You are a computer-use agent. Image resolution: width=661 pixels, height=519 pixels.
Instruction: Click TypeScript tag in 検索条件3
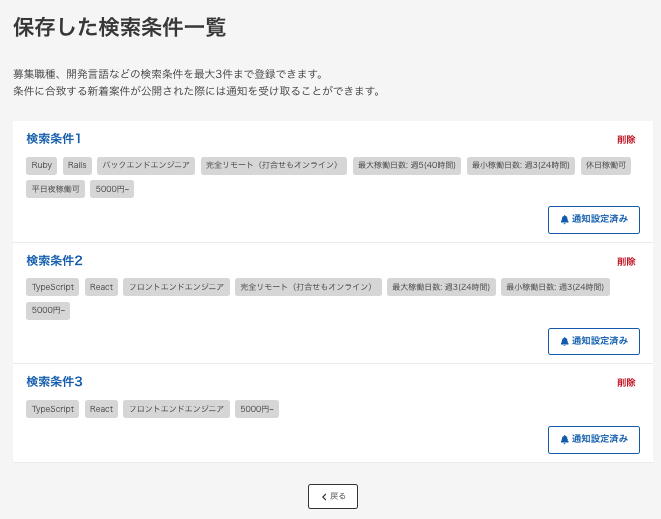pyautogui.click(x=52, y=409)
